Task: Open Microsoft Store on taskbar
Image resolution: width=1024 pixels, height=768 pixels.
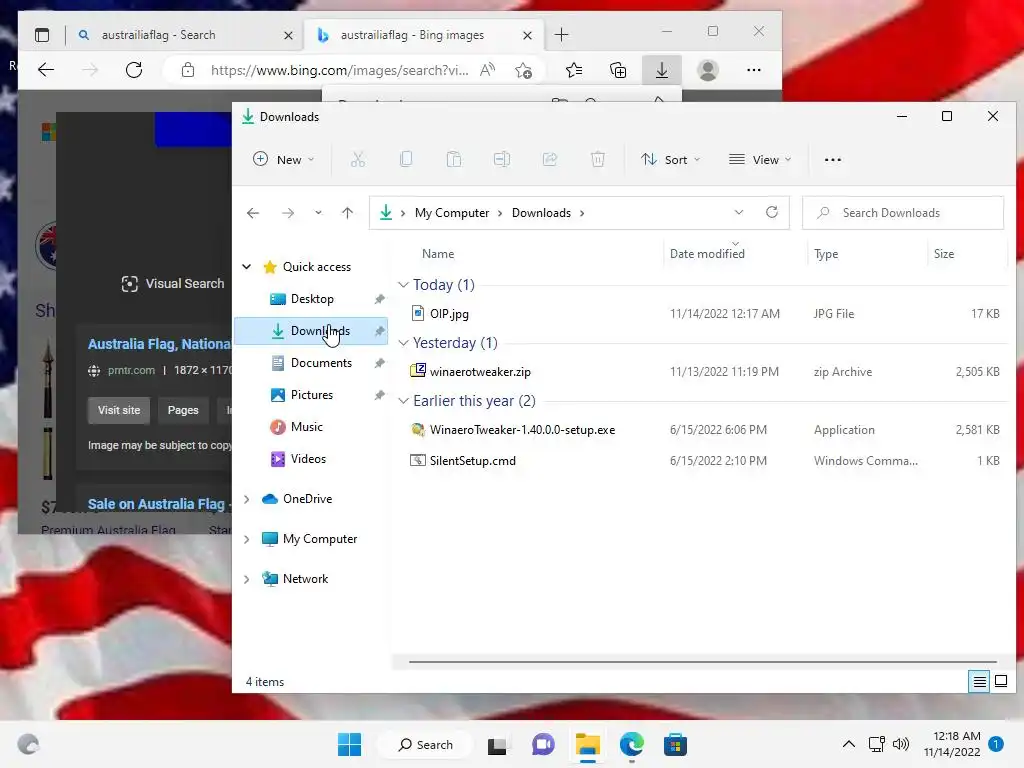Action: pos(675,744)
